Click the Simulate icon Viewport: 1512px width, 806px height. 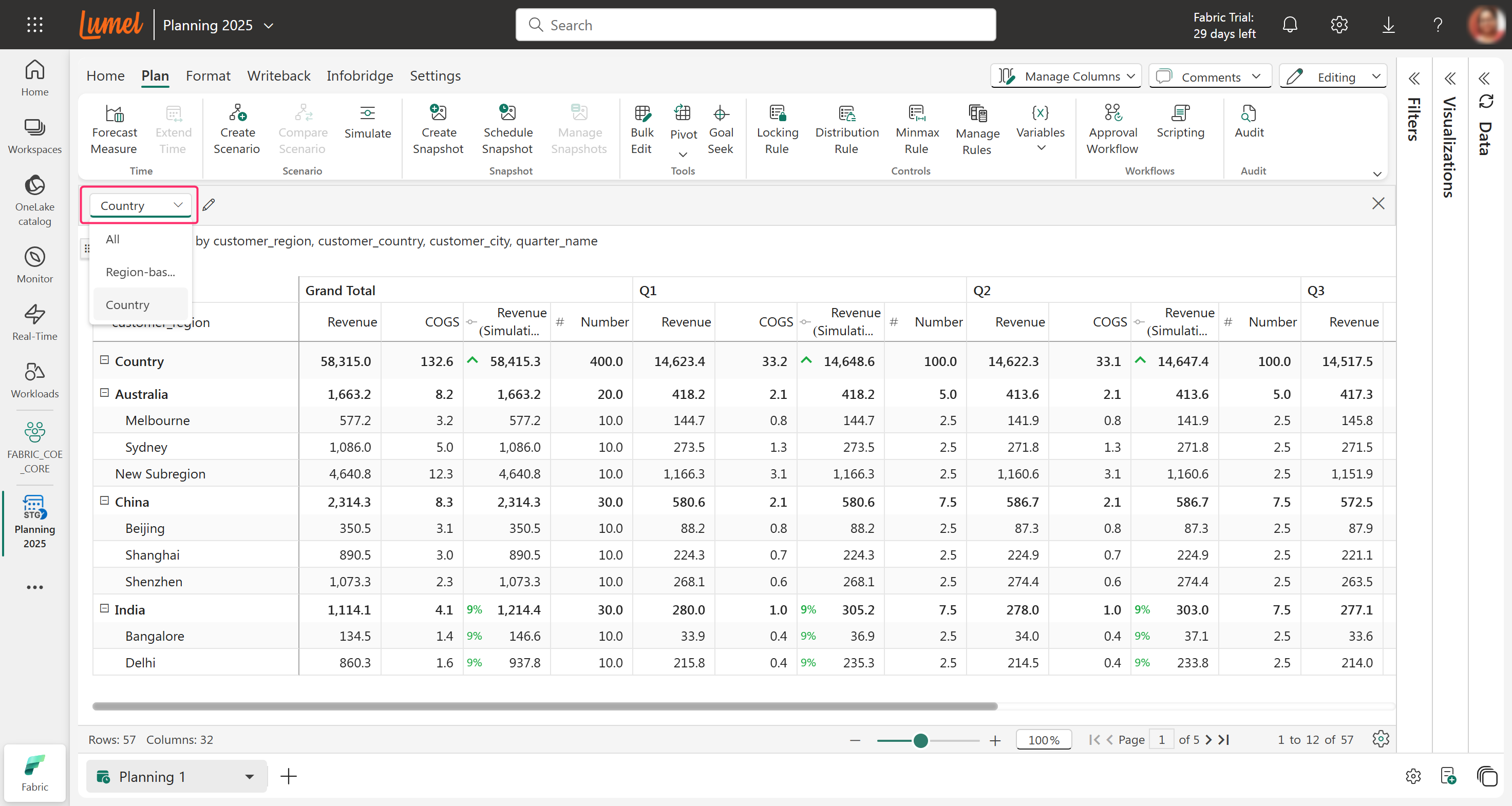[x=367, y=112]
